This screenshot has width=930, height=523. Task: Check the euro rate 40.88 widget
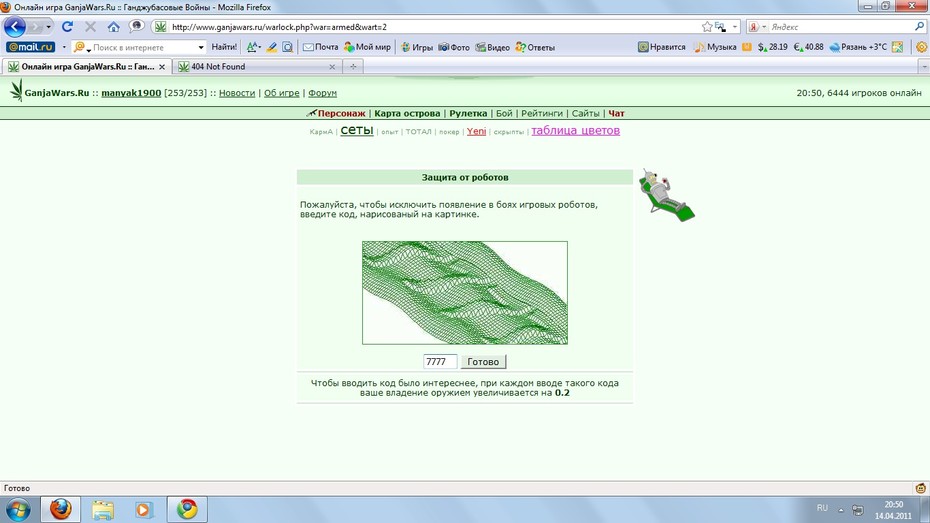pyautogui.click(x=808, y=47)
